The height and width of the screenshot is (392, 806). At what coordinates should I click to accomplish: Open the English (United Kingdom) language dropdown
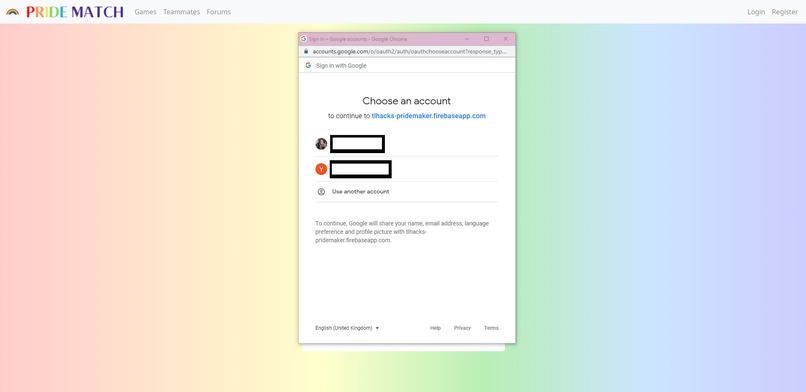coord(347,328)
